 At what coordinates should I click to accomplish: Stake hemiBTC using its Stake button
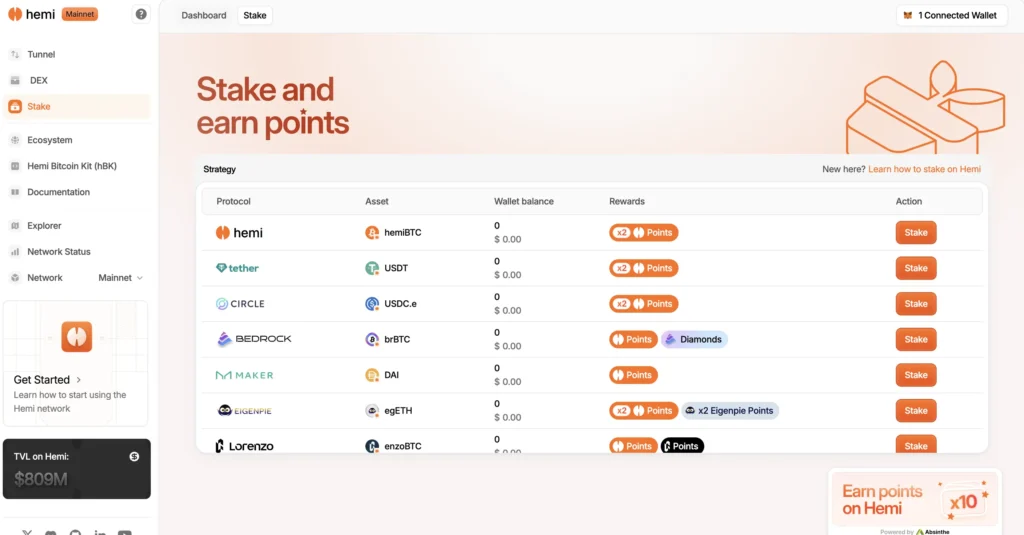(916, 233)
